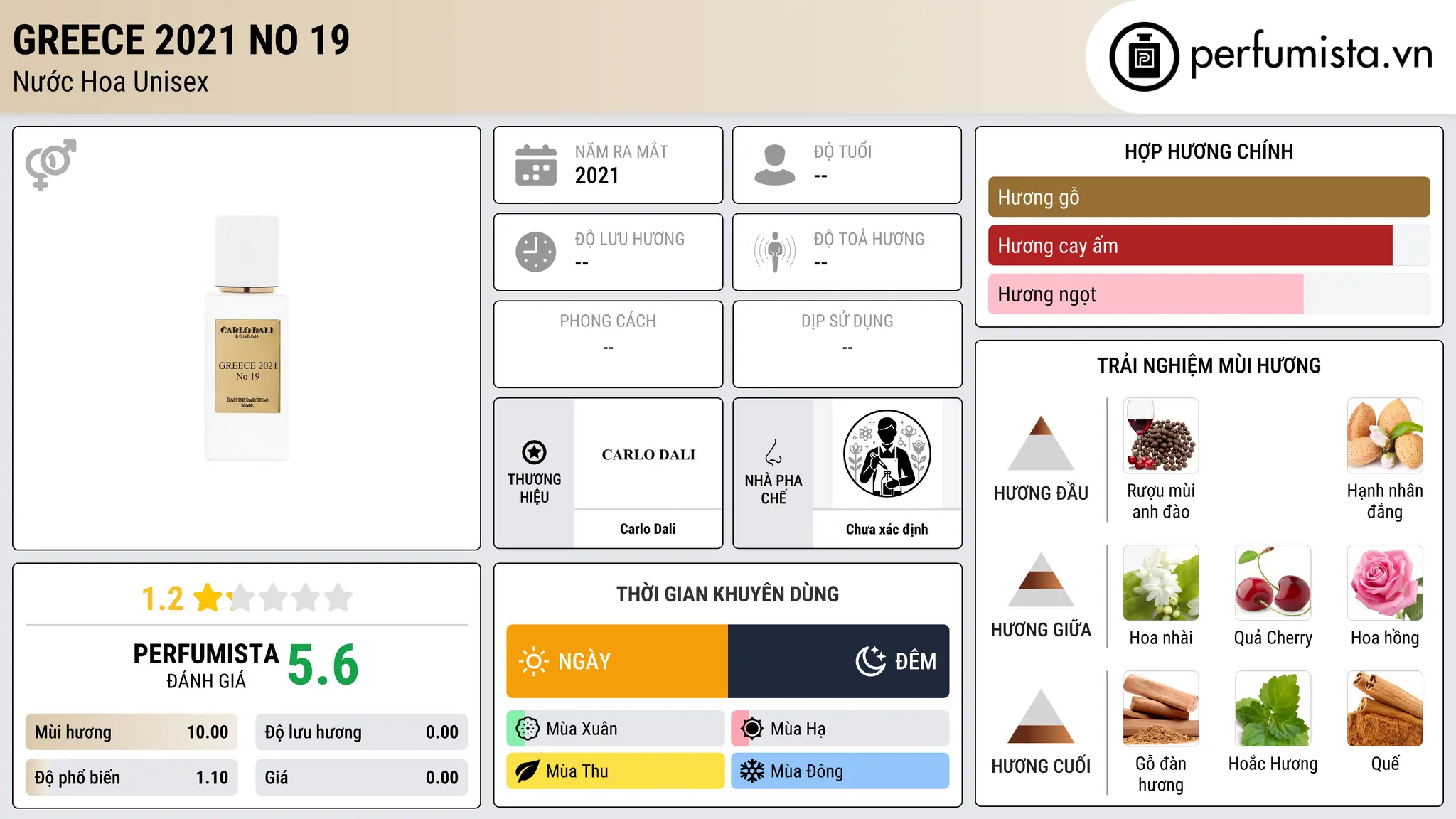Click the sillage icon beside Độ toả hương
The height and width of the screenshot is (819, 1456).
click(x=775, y=252)
